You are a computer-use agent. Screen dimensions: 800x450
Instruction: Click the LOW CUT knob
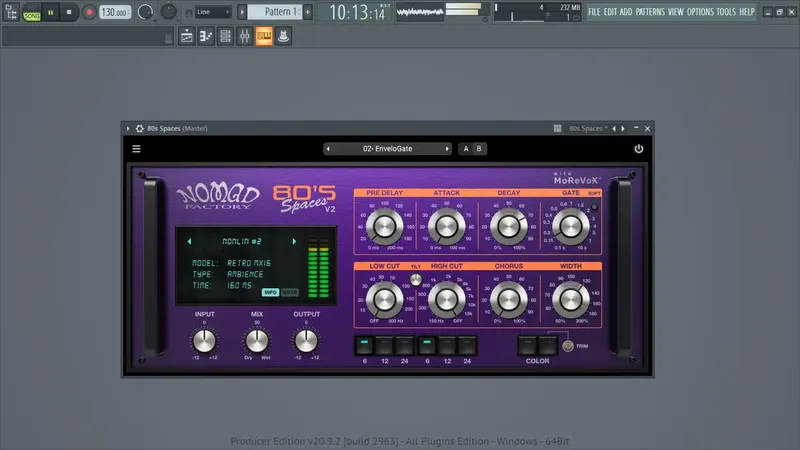click(384, 299)
